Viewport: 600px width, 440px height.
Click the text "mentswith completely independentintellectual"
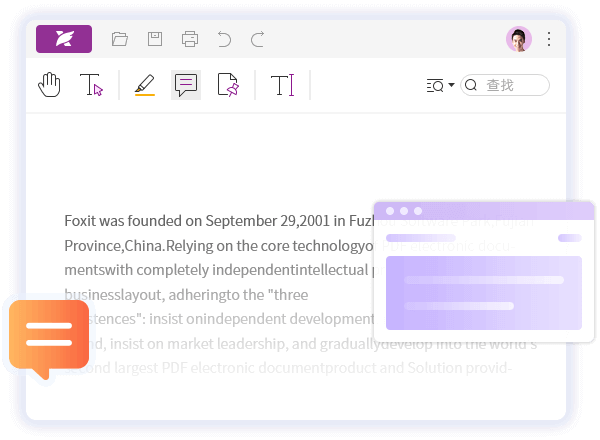pos(216,270)
